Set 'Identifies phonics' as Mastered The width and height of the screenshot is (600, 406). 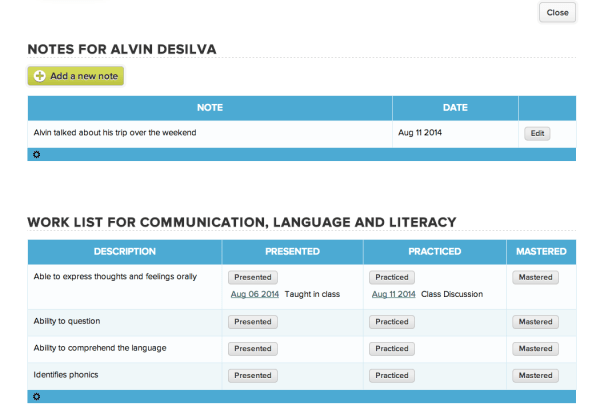click(535, 376)
